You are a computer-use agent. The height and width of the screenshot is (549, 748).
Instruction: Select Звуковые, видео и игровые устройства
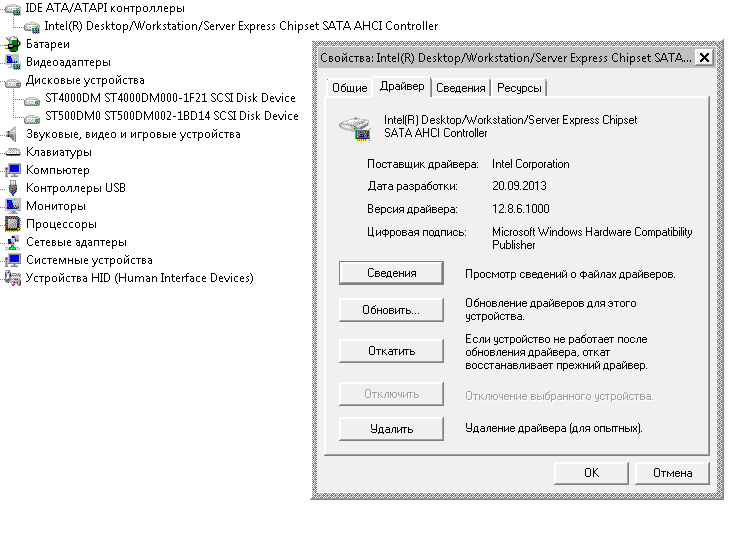pyautogui.click(x=133, y=134)
